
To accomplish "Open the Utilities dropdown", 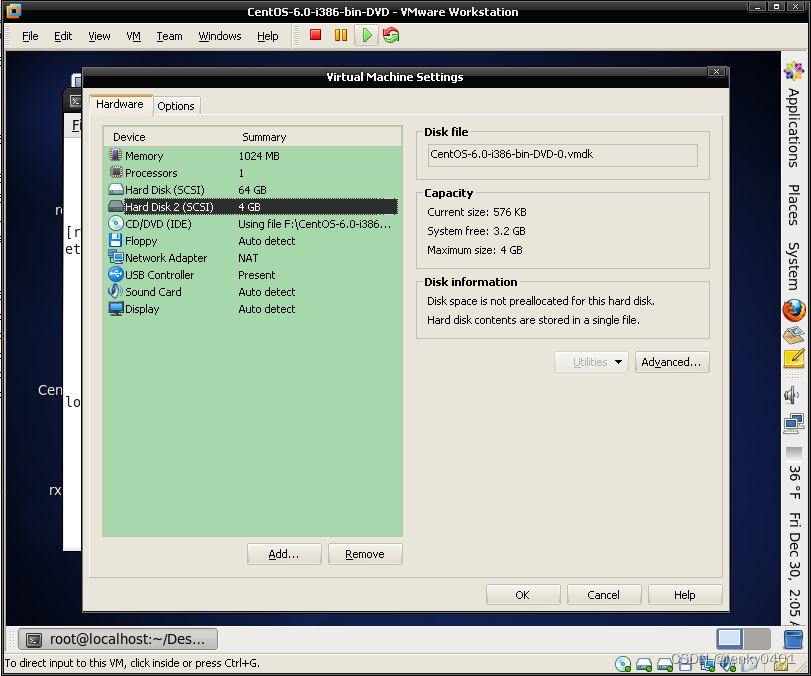I will click(x=591, y=362).
